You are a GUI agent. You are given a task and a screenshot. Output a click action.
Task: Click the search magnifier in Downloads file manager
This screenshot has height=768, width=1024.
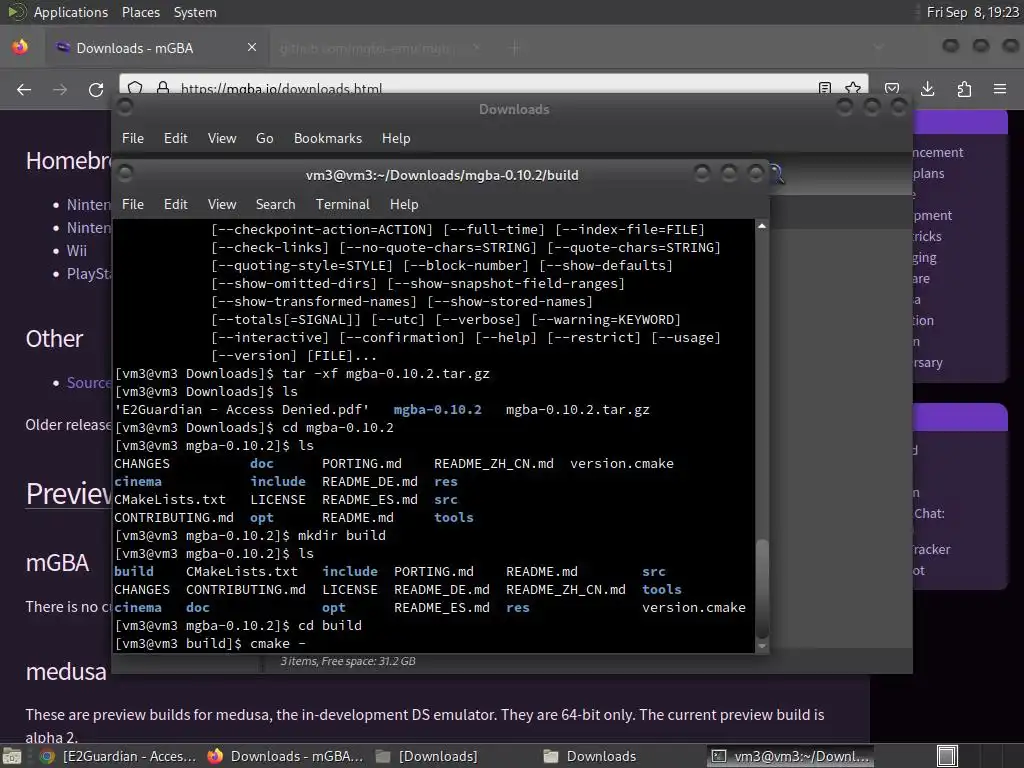point(776,174)
